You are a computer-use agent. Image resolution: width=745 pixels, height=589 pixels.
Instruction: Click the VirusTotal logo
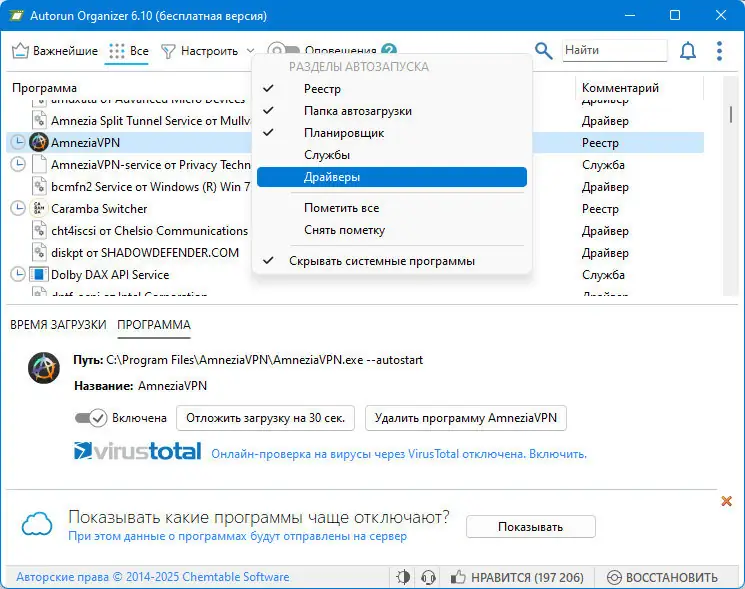click(138, 451)
